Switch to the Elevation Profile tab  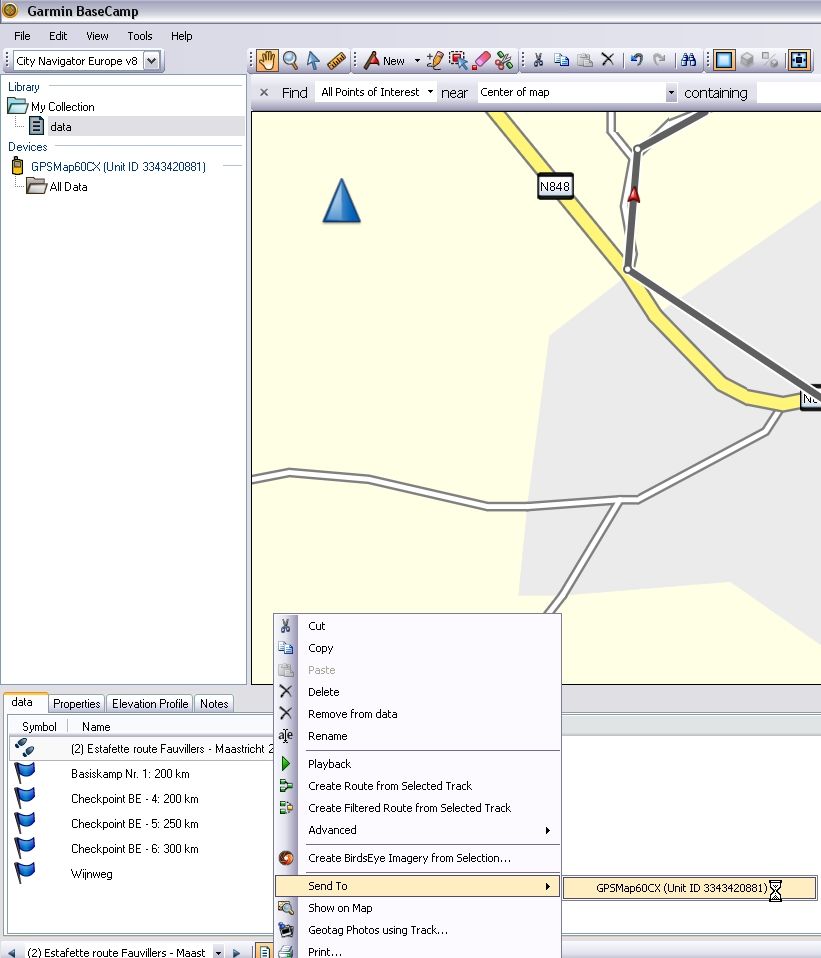(x=150, y=704)
